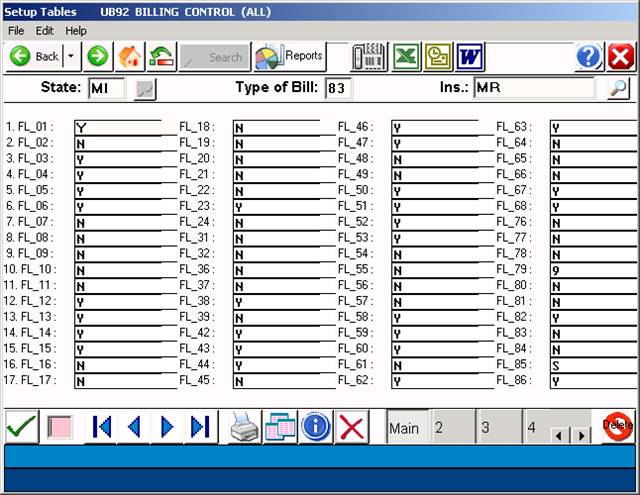Open the Word export icon

click(470, 57)
